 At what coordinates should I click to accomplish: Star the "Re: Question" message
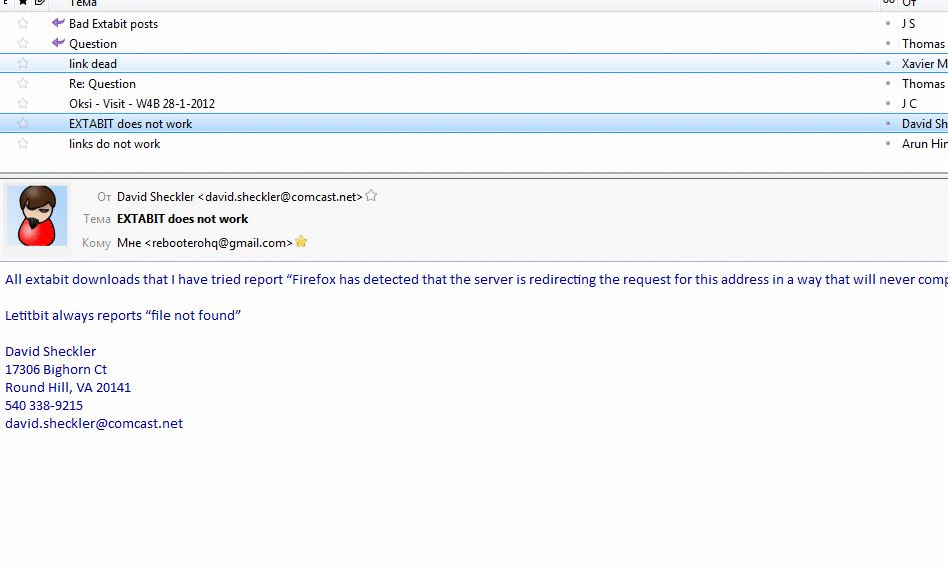pyautogui.click(x=23, y=83)
